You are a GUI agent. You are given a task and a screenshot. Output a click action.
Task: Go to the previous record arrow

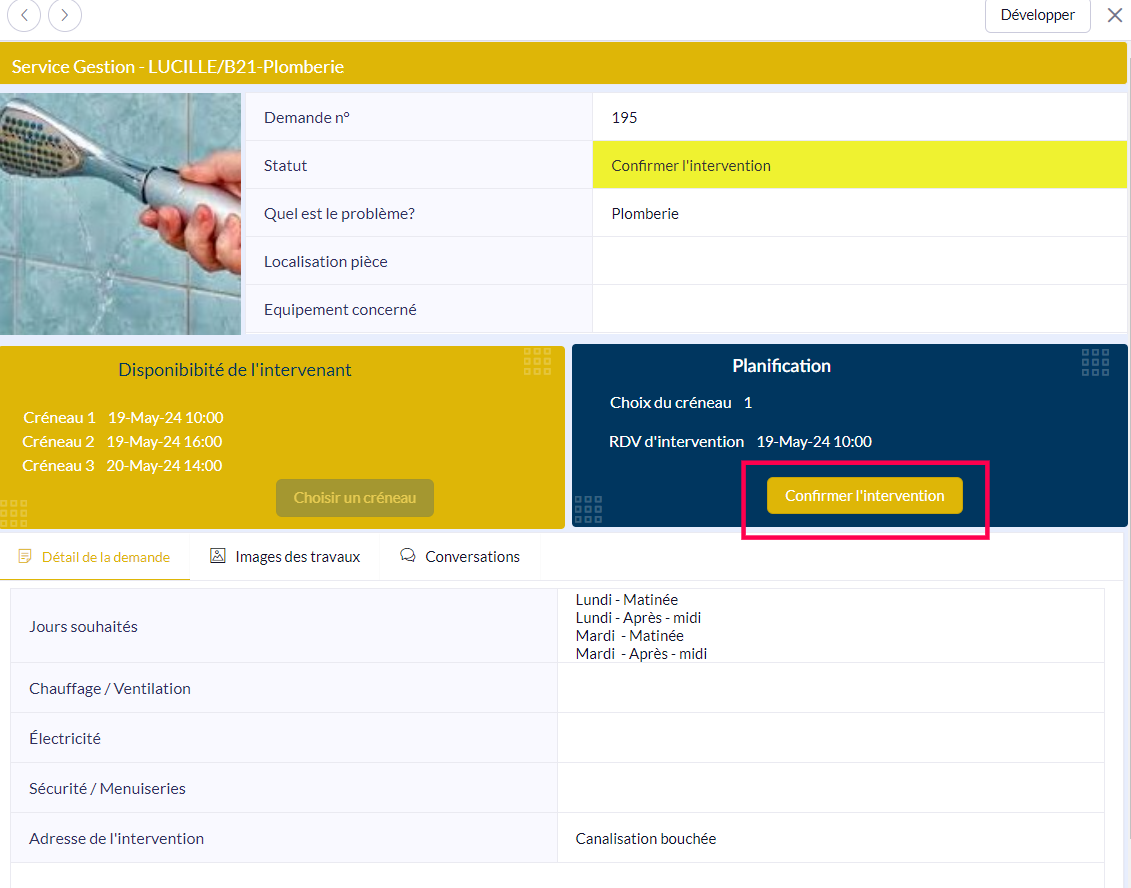24,15
